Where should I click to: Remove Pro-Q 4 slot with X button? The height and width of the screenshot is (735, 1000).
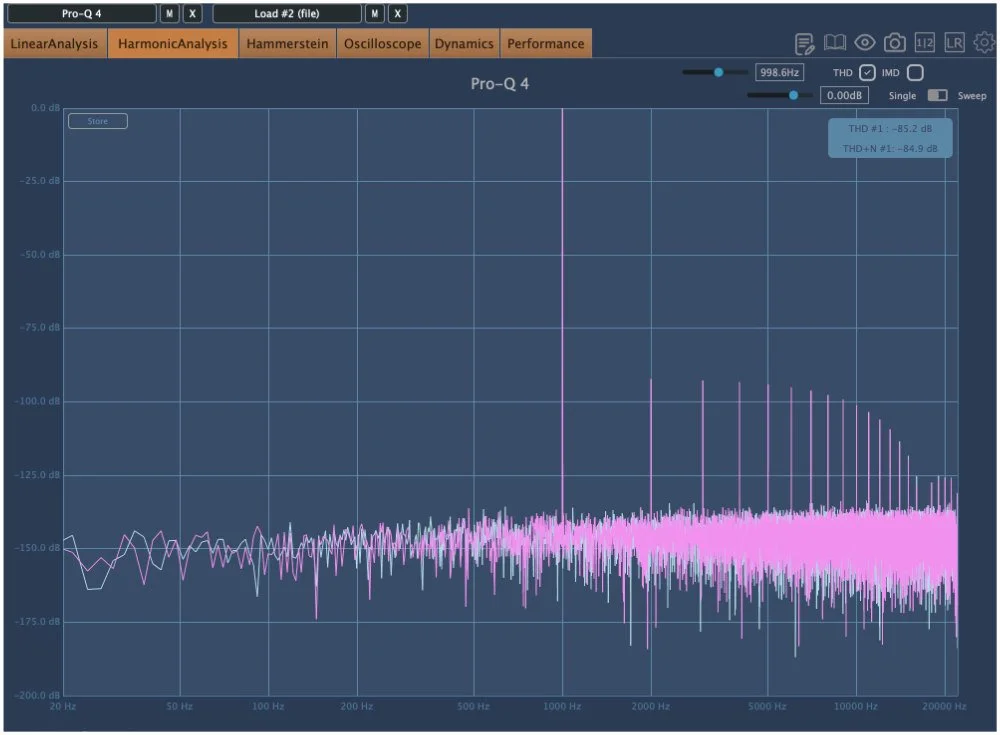[x=192, y=13]
